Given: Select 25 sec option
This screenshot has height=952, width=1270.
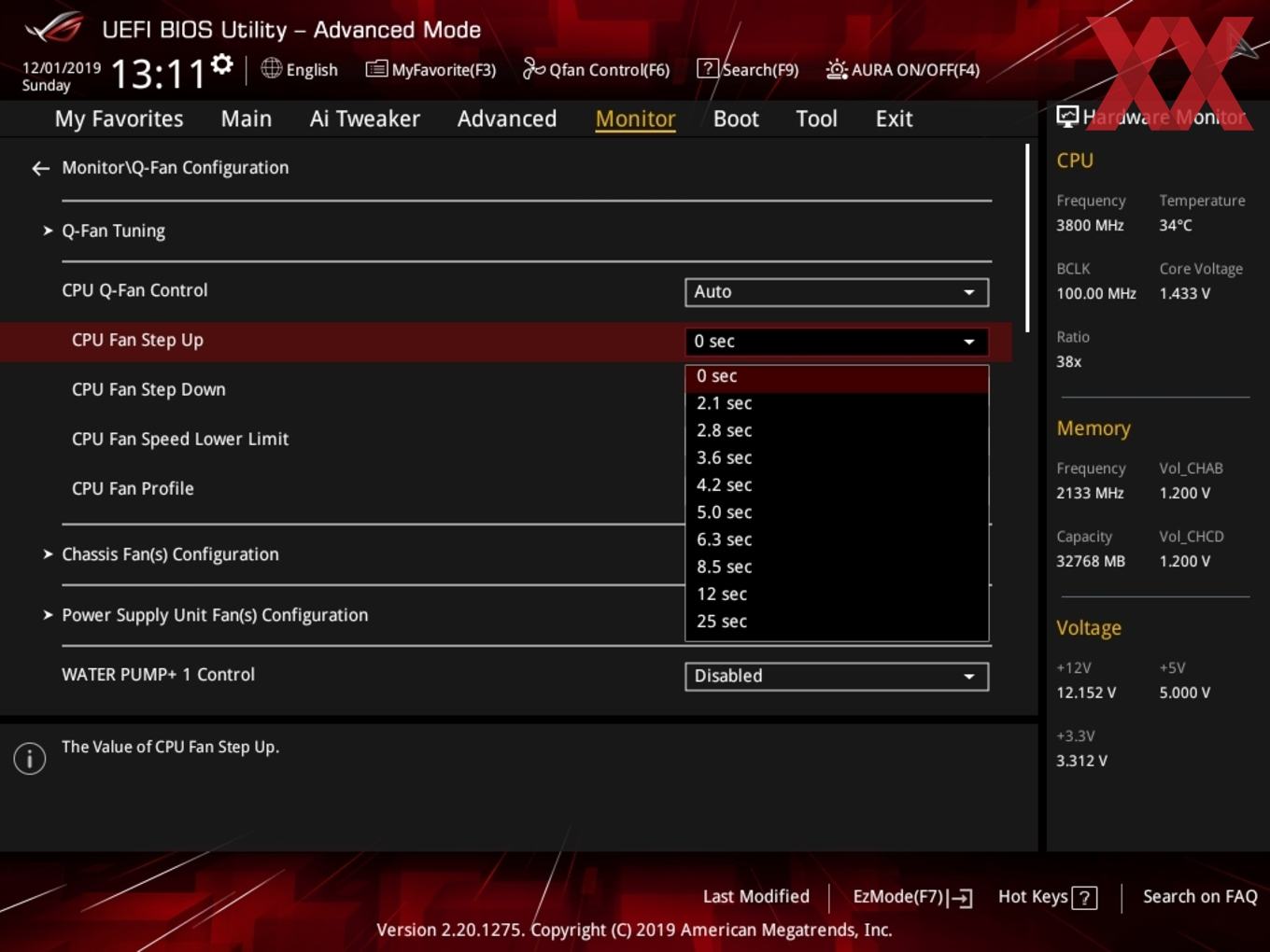Looking at the screenshot, I should pyautogui.click(x=837, y=621).
